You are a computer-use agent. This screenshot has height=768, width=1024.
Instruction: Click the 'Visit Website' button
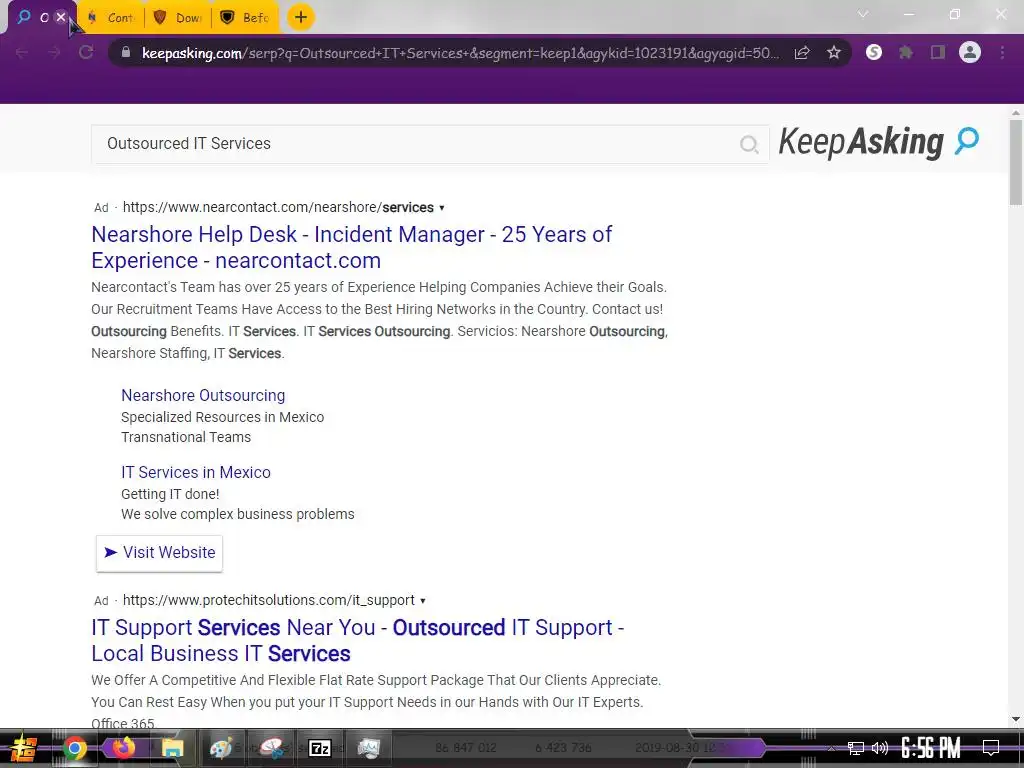coord(159,553)
